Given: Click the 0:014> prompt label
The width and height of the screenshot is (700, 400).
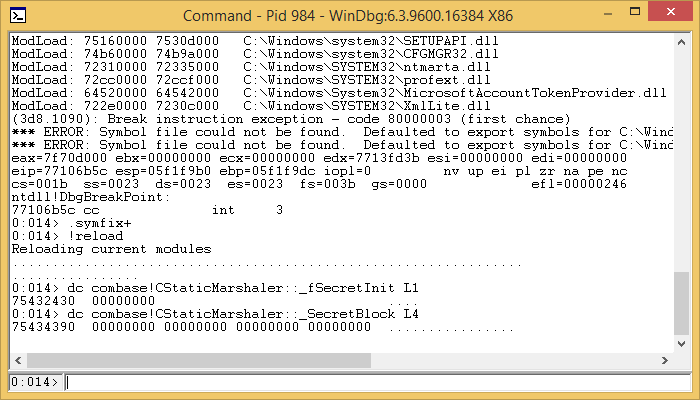Looking at the screenshot, I should click(x=32, y=382).
